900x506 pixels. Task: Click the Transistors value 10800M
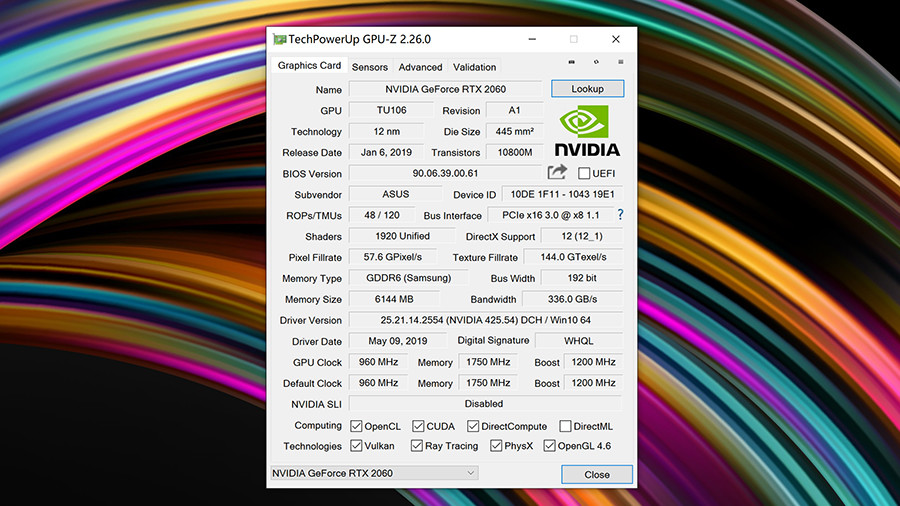(x=514, y=153)
